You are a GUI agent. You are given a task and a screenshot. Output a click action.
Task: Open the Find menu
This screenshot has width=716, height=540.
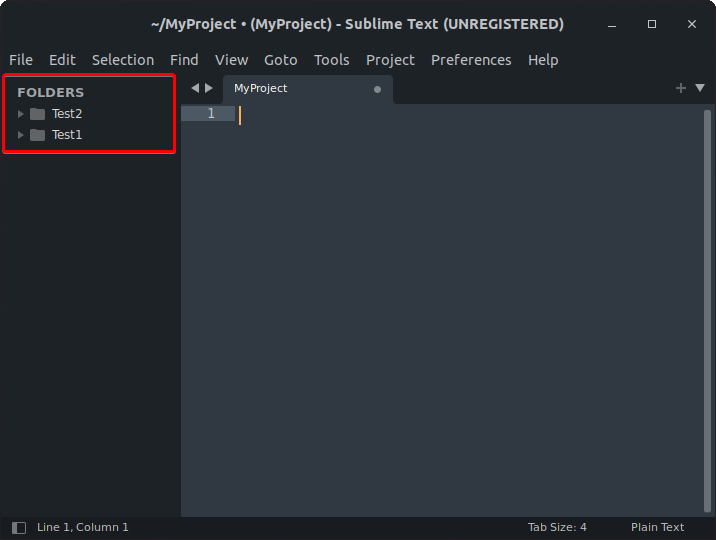click(184, 60)
